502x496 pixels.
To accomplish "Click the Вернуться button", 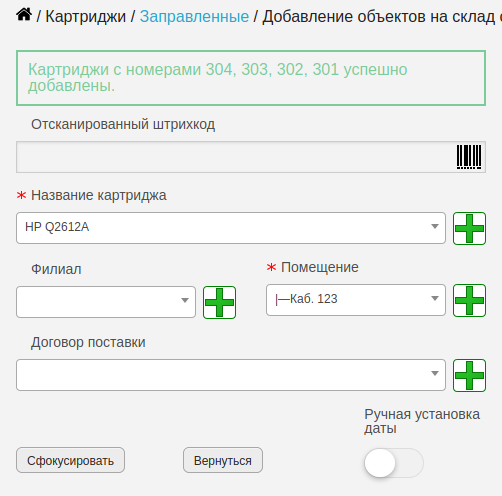I will pos(223,460).
